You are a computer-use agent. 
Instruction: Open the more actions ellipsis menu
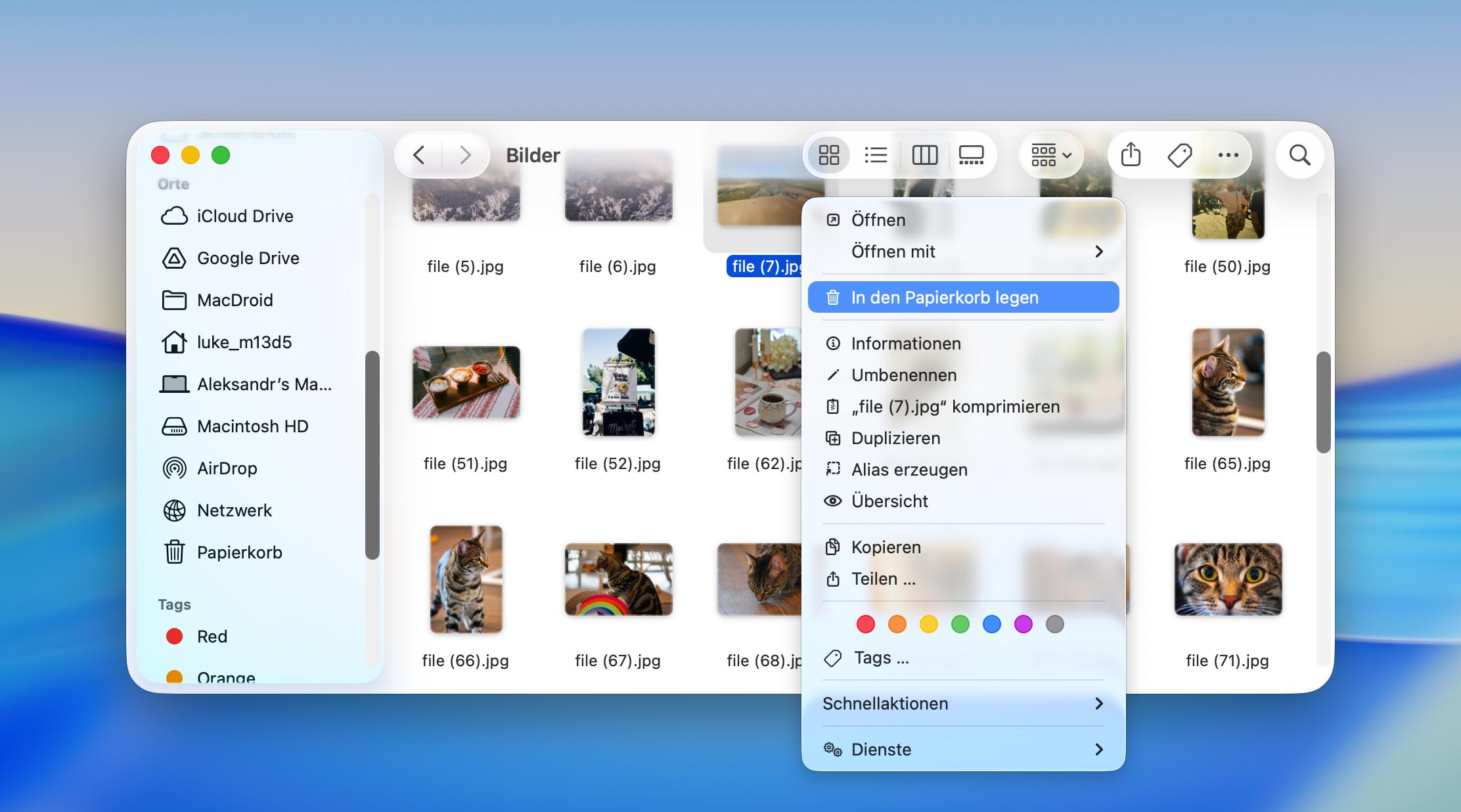[x=1228, y=155]
